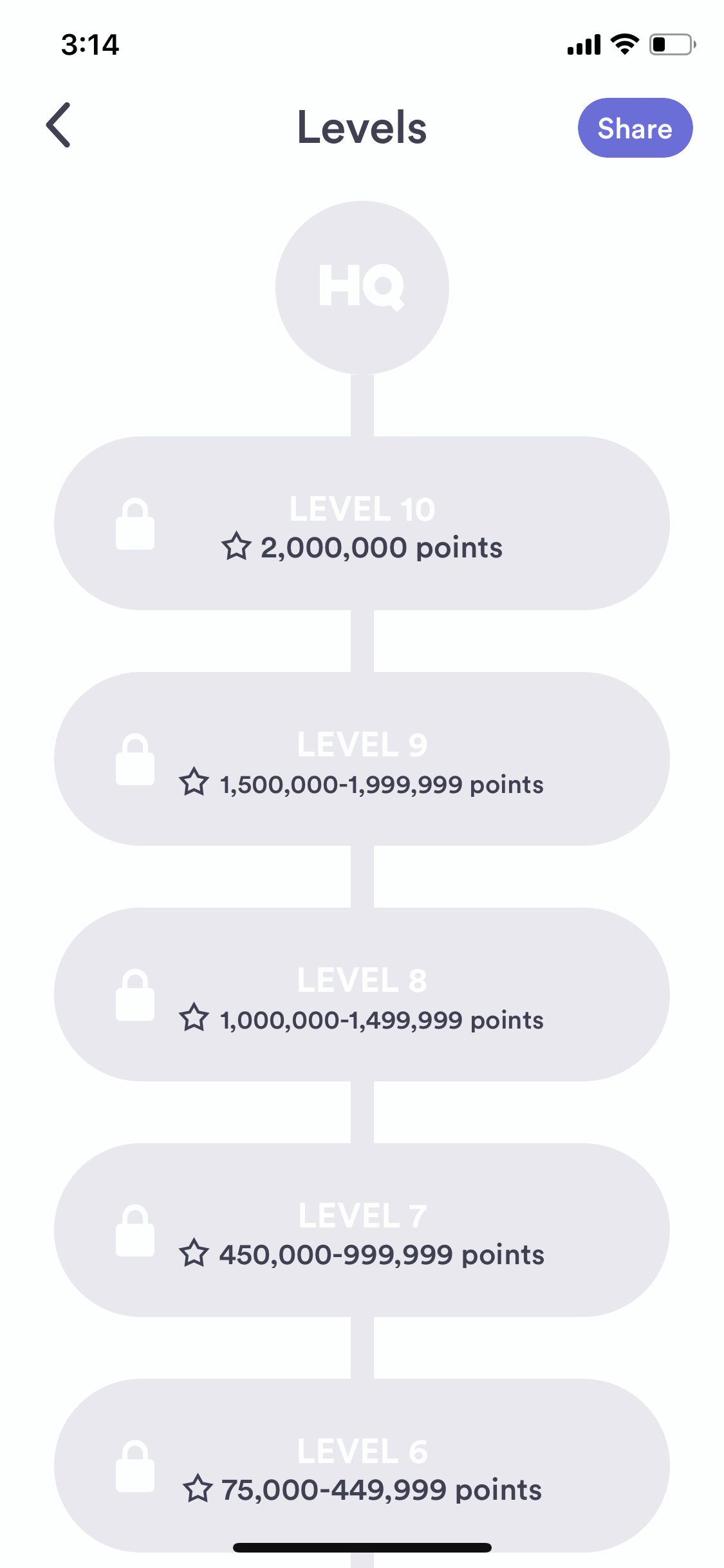Tap the Levels page title

click(x=362, y=127)
